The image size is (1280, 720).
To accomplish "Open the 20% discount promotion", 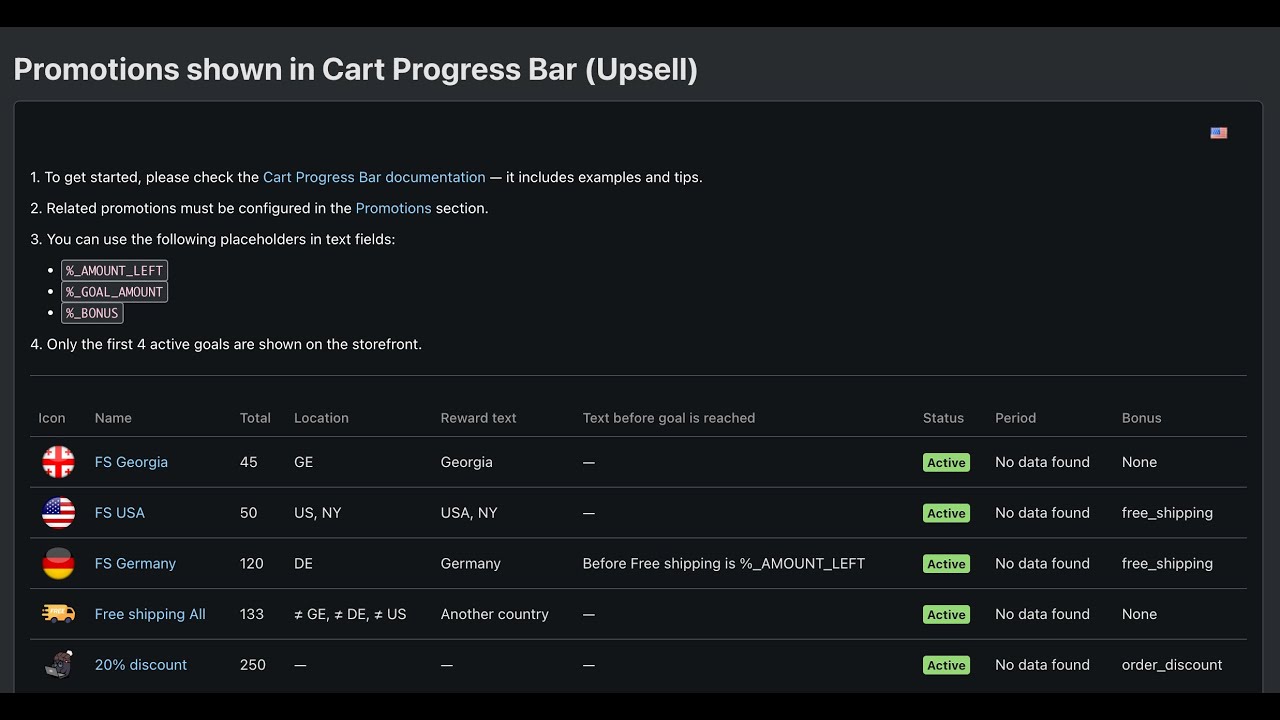I will (141, 665).
